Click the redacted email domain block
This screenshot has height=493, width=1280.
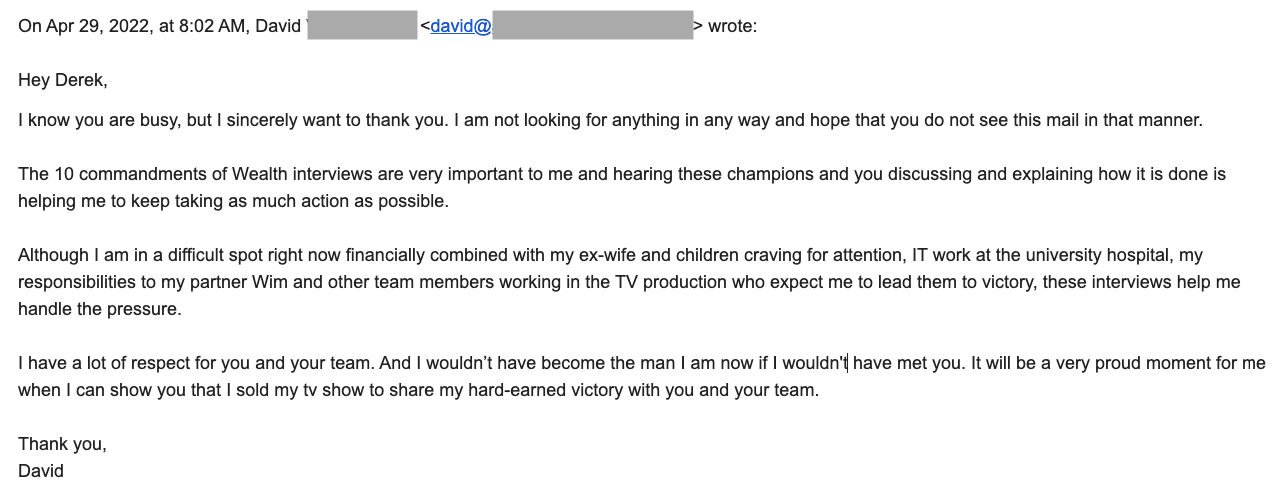(x=593, y=25)
